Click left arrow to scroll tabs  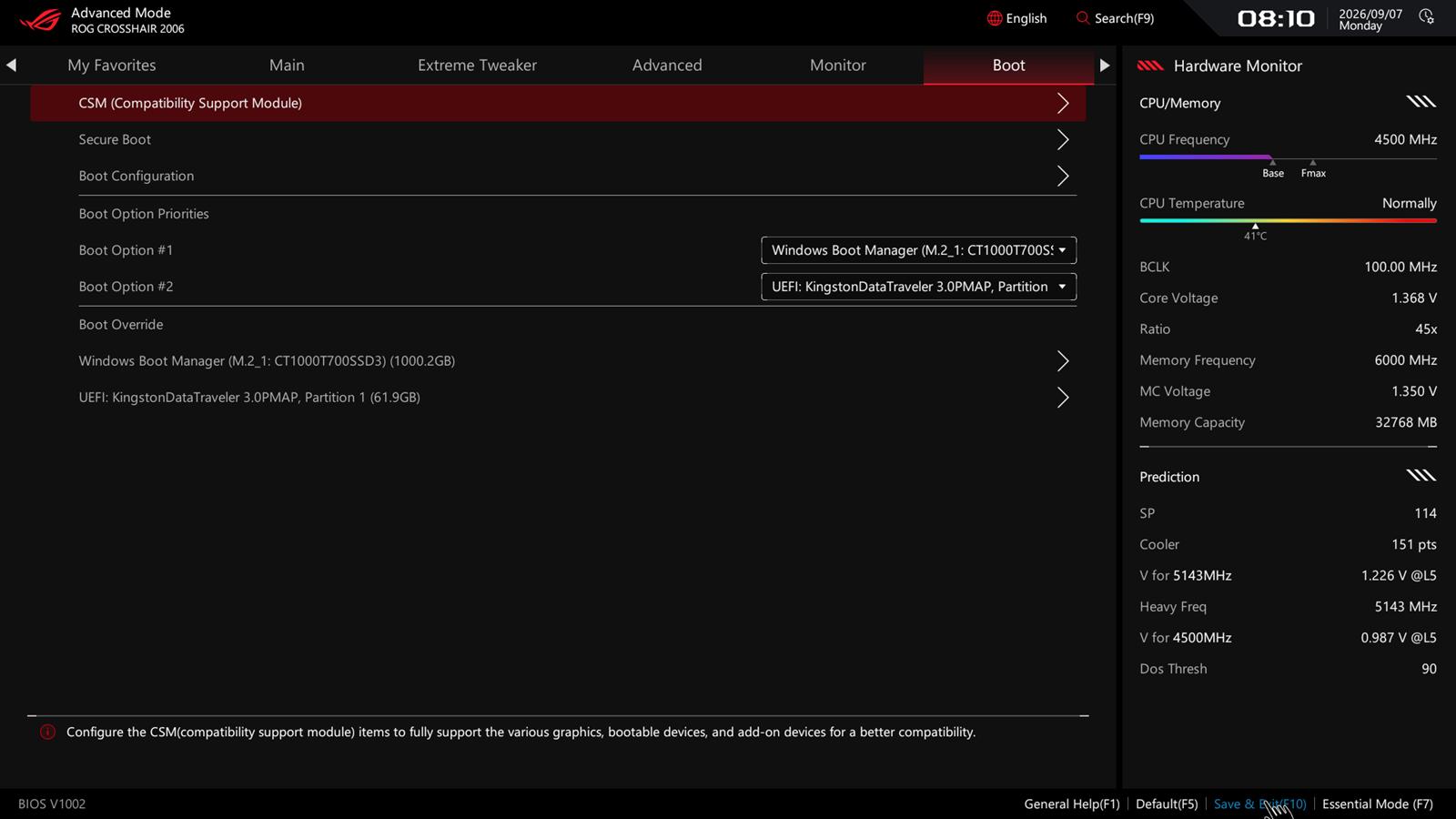click(x=11, y=65)
